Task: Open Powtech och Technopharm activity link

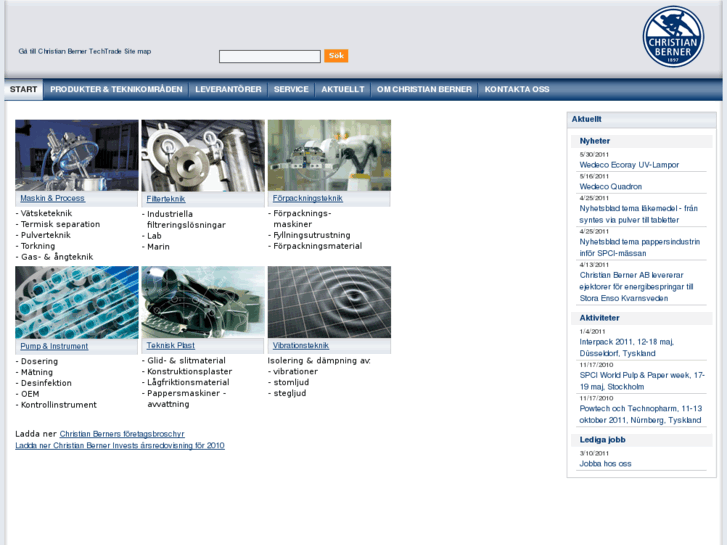Action: tap(641, 414)
